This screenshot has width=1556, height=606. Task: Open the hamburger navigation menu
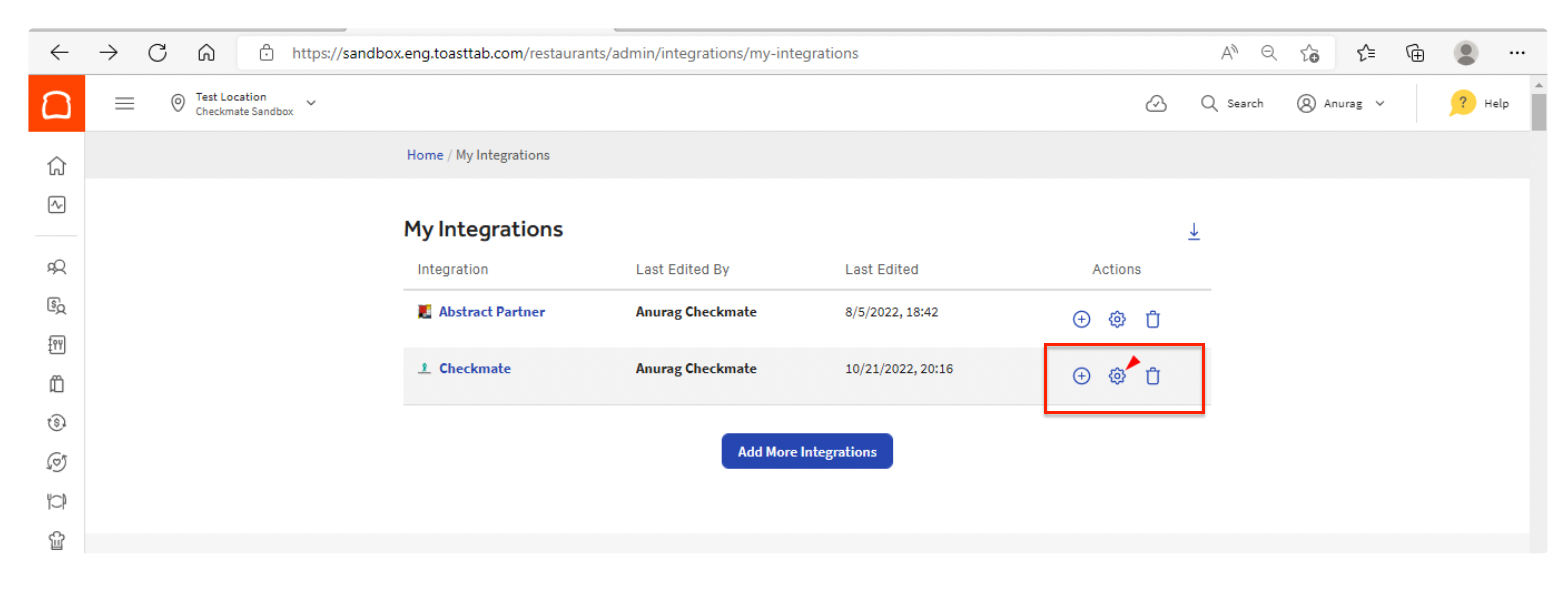(x=125, y=103)
